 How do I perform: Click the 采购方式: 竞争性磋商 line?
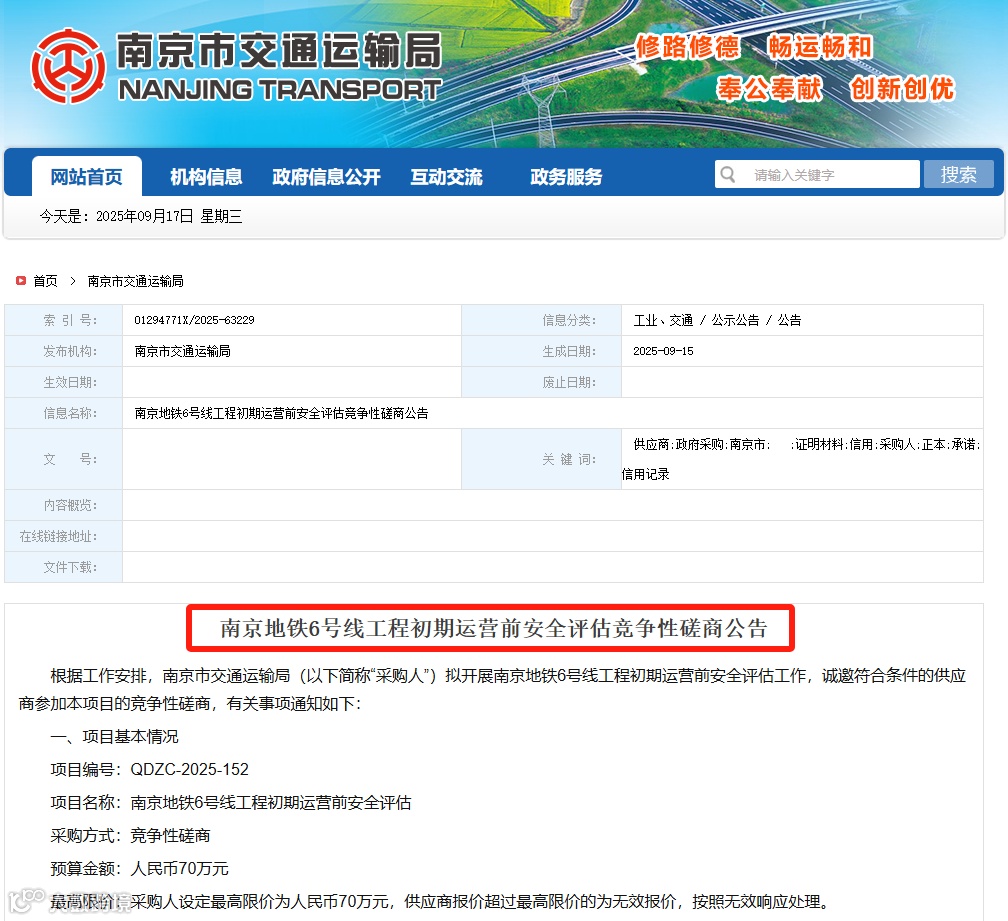(130, 836)
